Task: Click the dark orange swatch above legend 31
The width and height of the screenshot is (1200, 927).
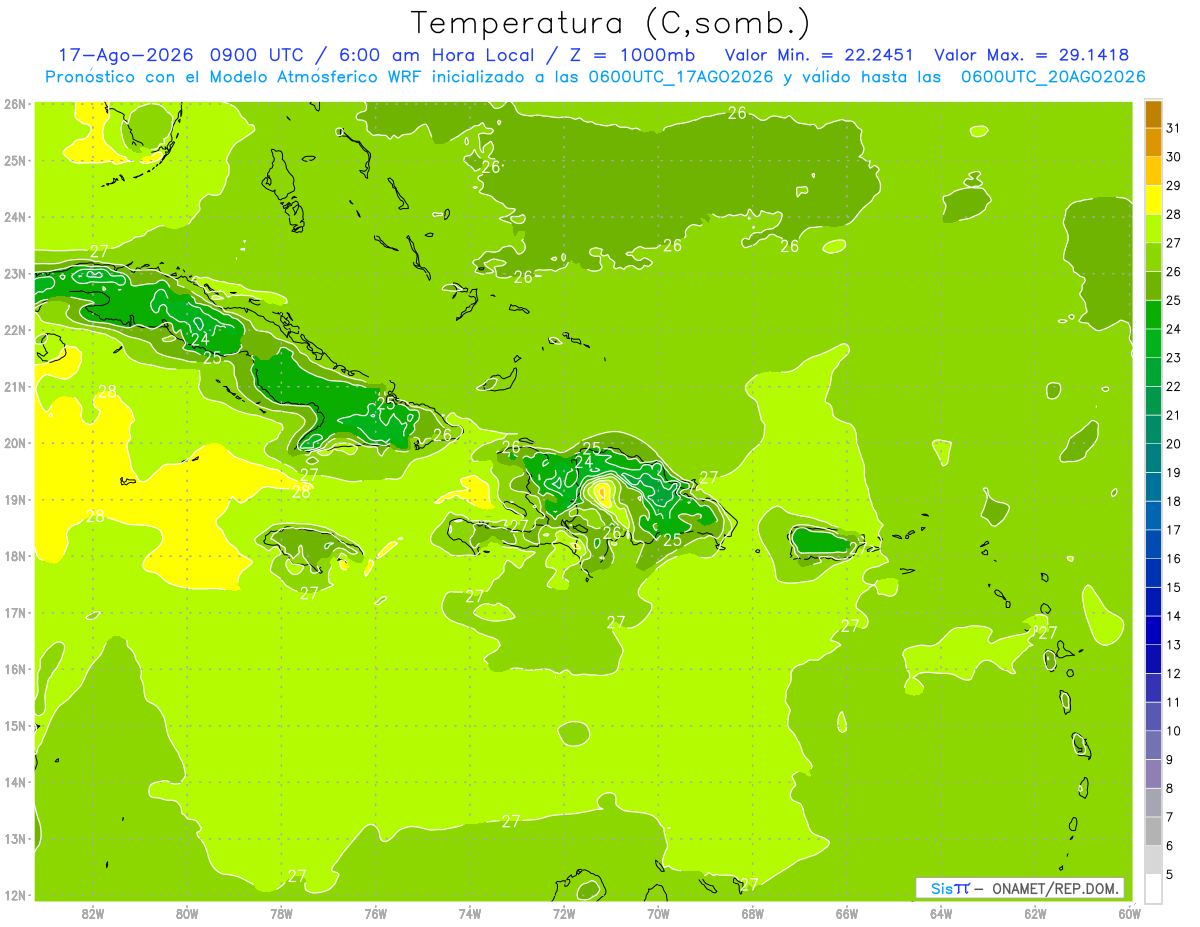Action: (1153, 114)
